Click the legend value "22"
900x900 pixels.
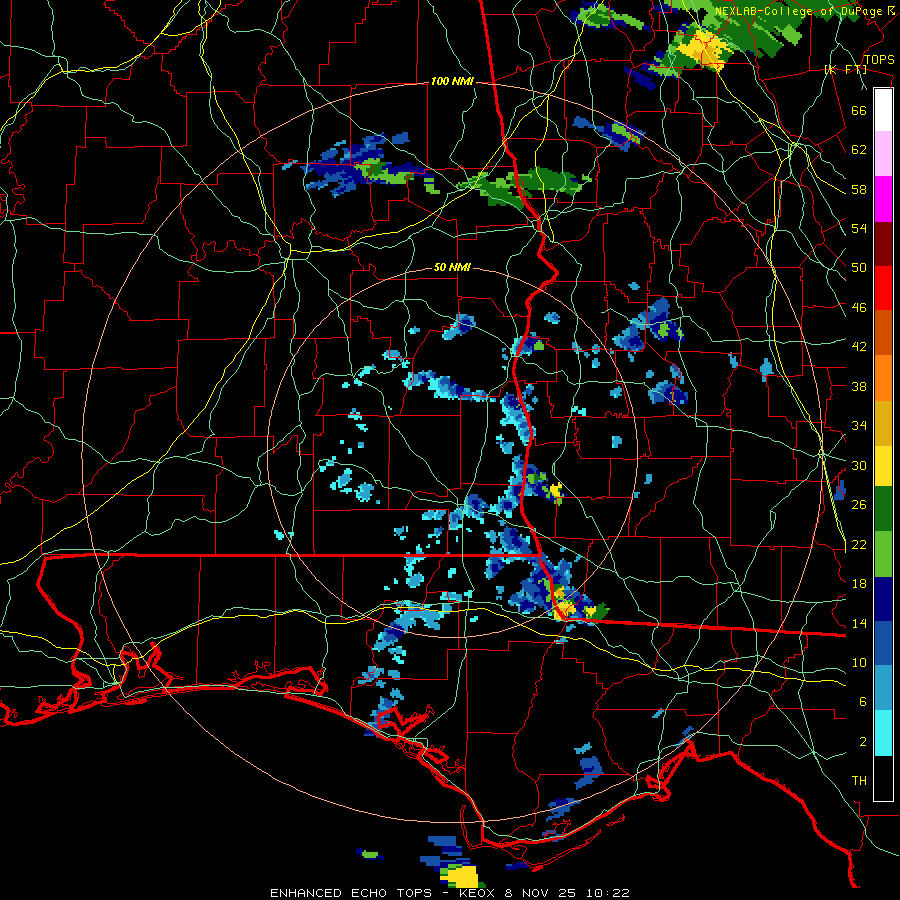[859, 544]
